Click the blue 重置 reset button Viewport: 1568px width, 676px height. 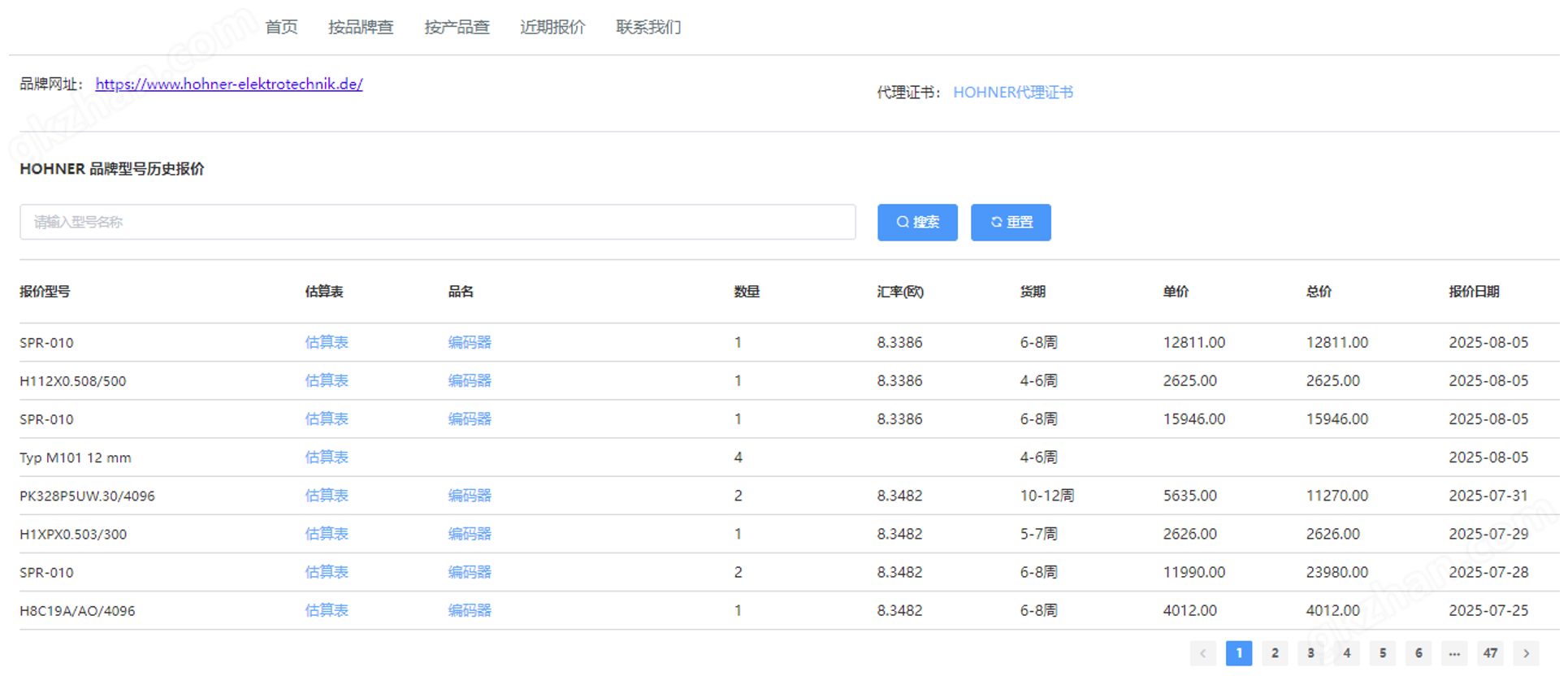pos(1011,222)
